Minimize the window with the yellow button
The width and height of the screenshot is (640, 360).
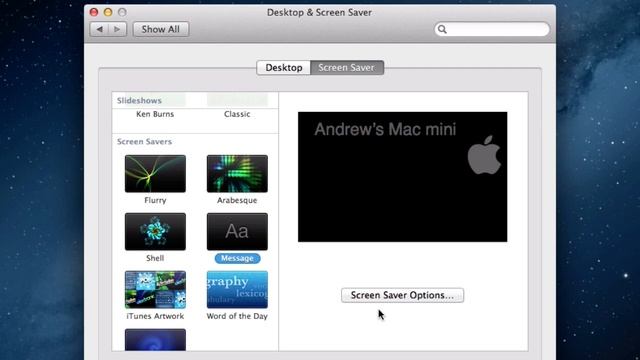108,12
